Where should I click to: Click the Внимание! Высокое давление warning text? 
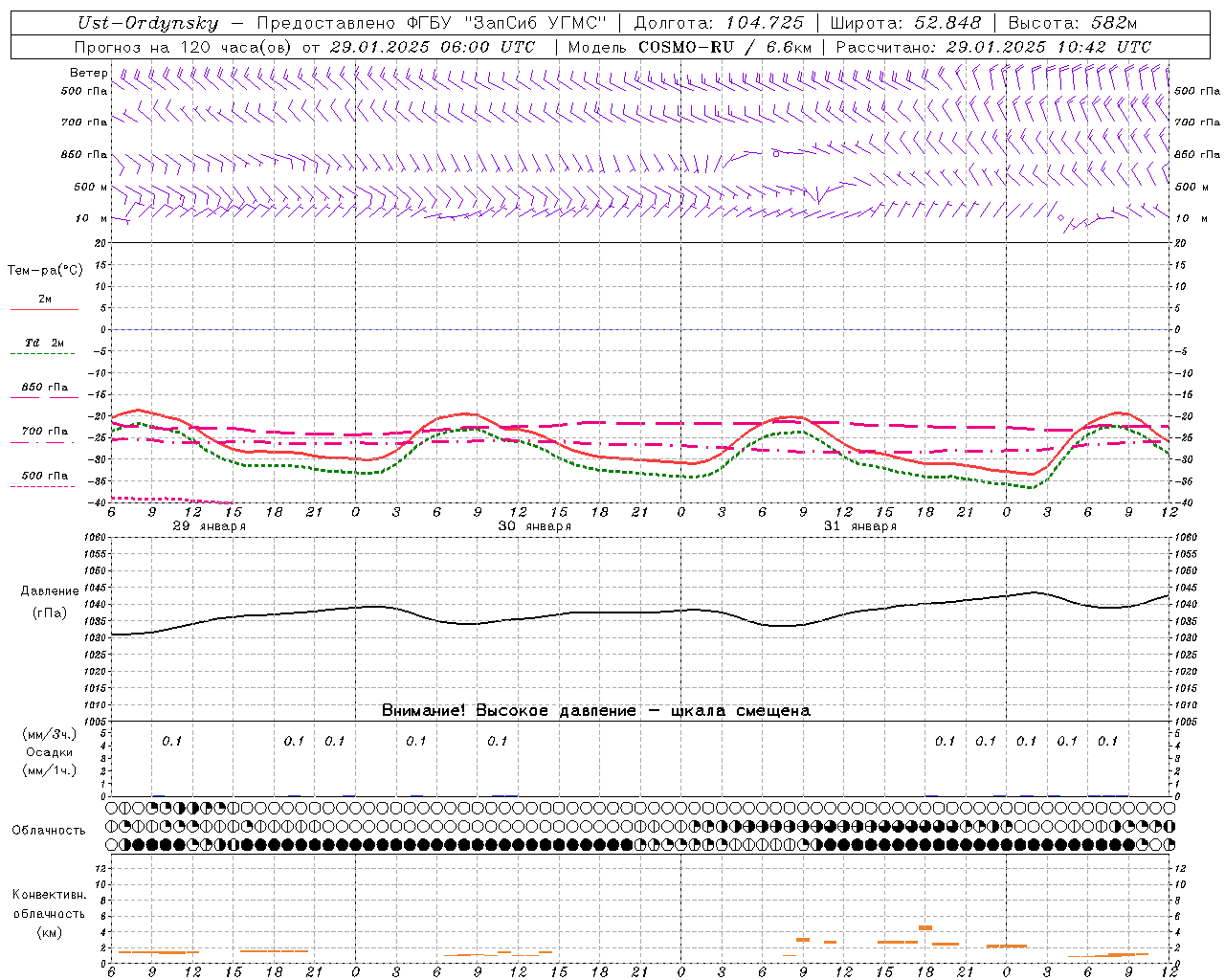point(595,711)
